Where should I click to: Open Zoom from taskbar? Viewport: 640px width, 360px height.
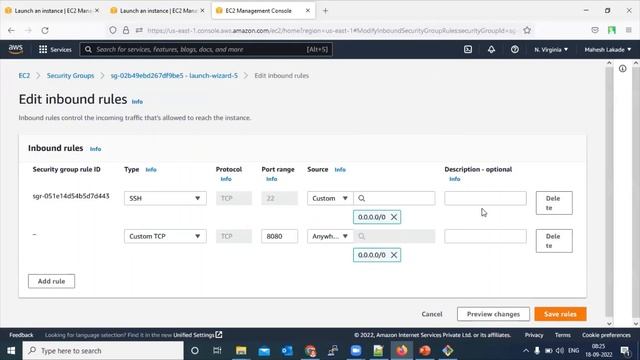pyautogui.click(x=356, y=351)
